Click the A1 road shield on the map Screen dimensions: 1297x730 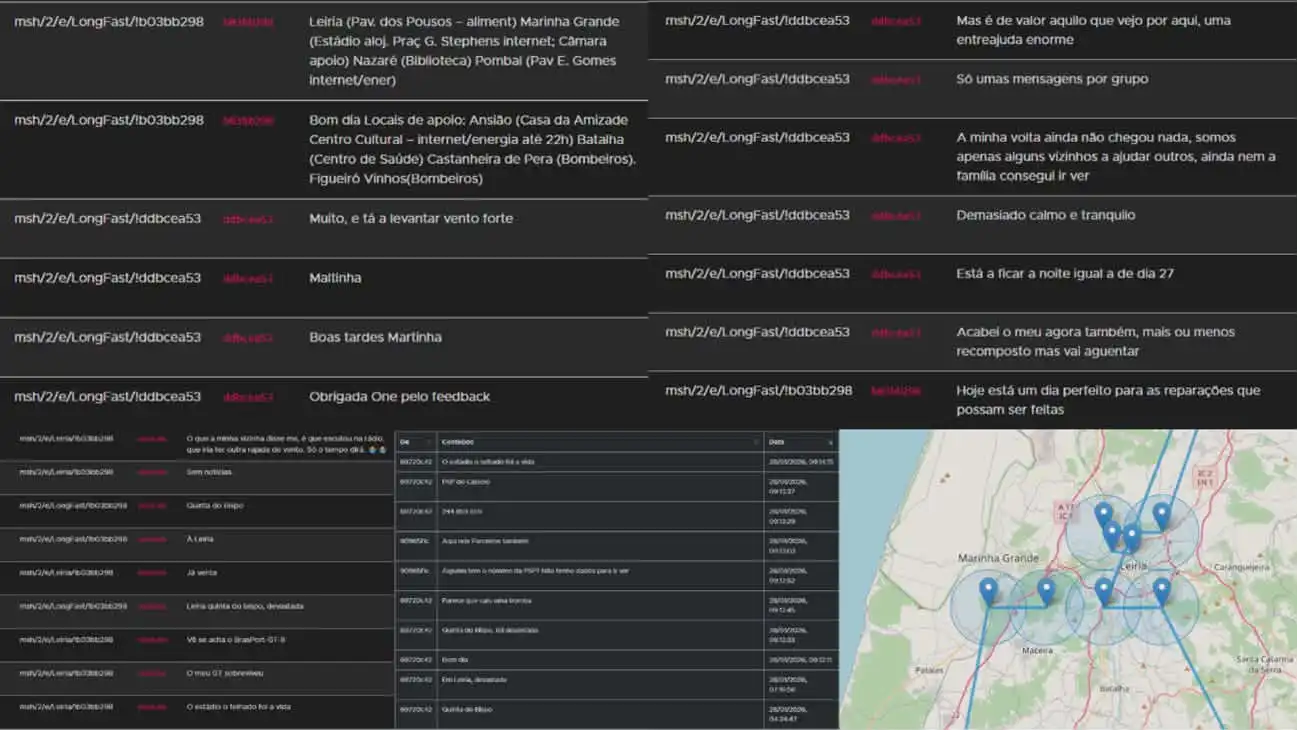(1063, 512)
